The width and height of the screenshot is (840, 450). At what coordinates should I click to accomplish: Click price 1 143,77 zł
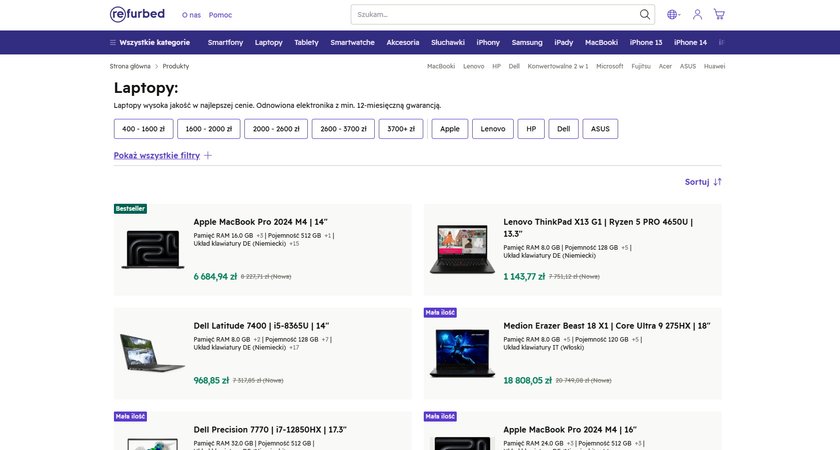[524, 276]
